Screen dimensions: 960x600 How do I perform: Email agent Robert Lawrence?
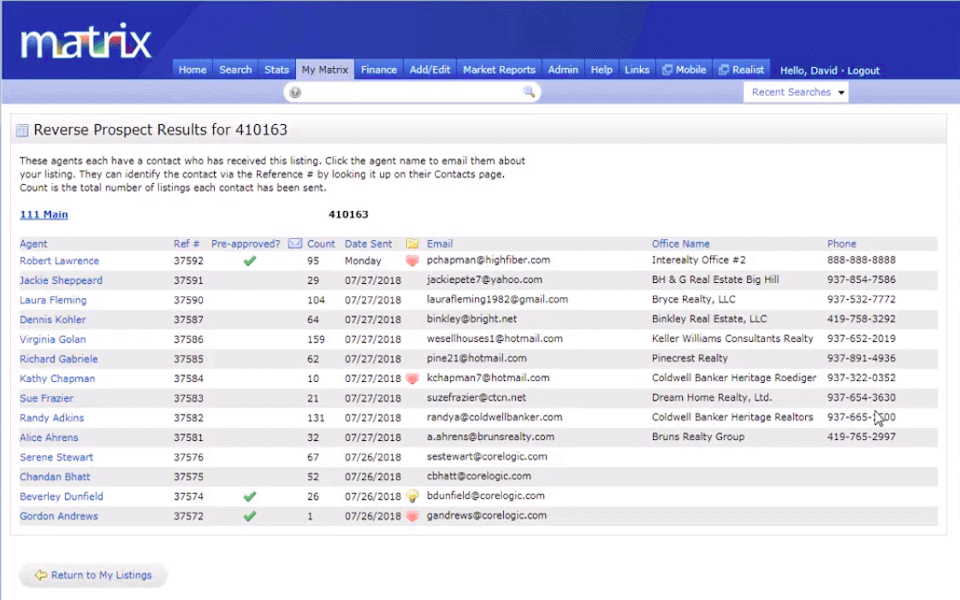(x=59, y=261)
